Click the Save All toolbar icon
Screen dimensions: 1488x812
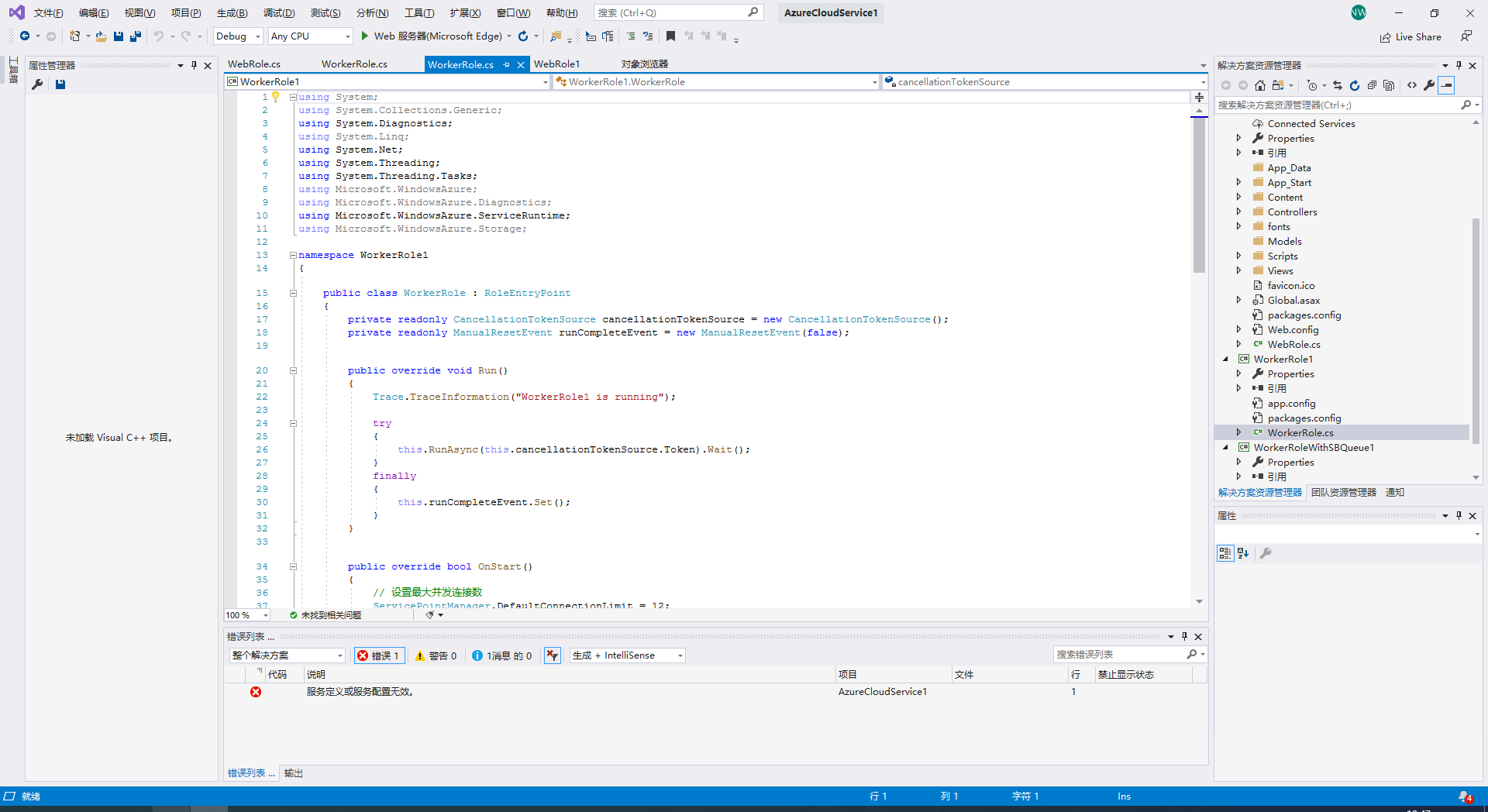point(136,36)
